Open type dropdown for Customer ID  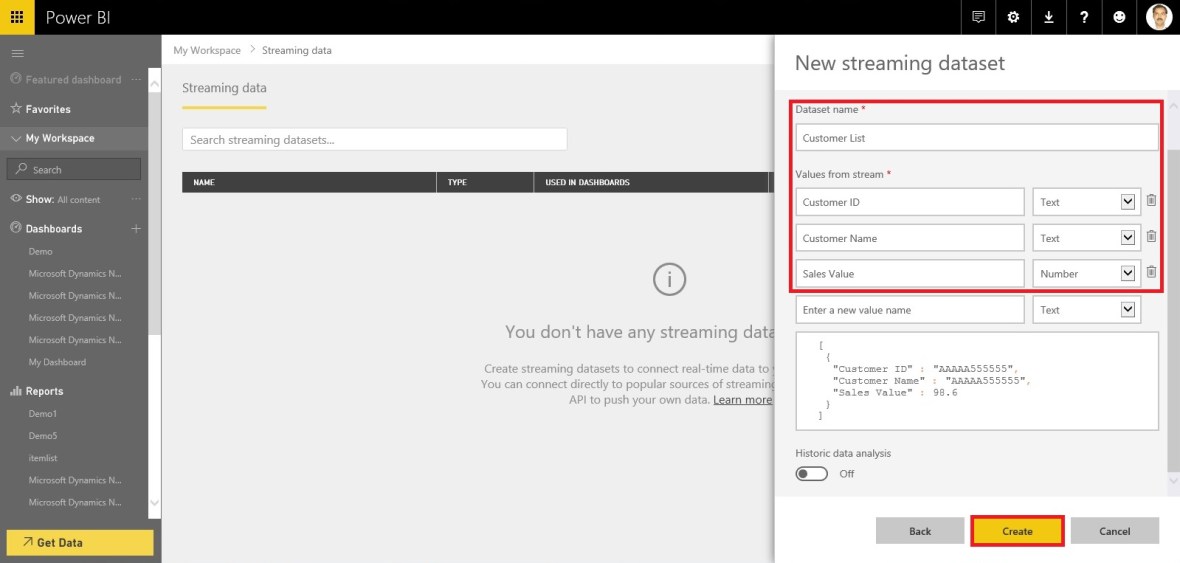(x=1087, y=202)
